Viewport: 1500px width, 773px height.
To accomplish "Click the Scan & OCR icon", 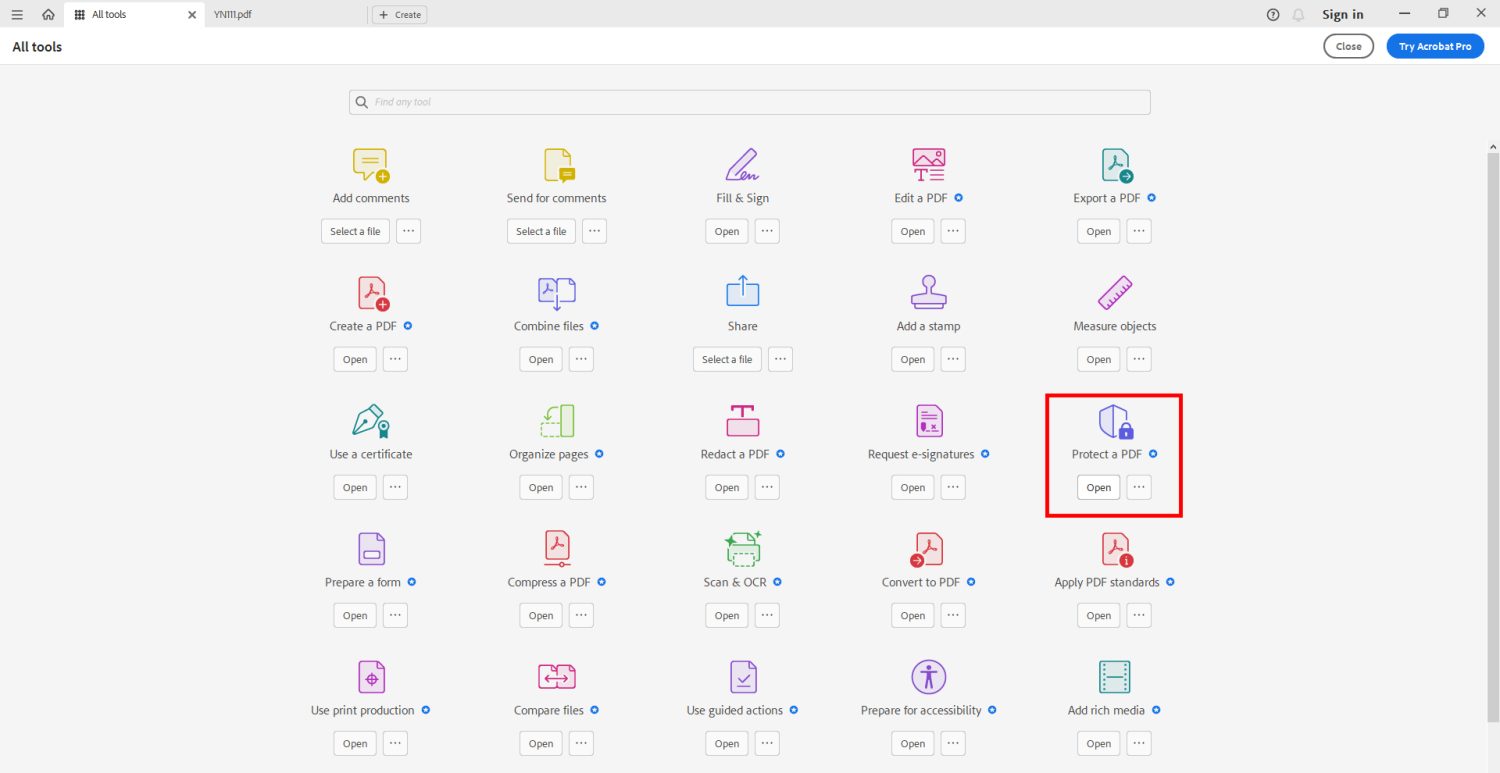I will coord(743,548).
